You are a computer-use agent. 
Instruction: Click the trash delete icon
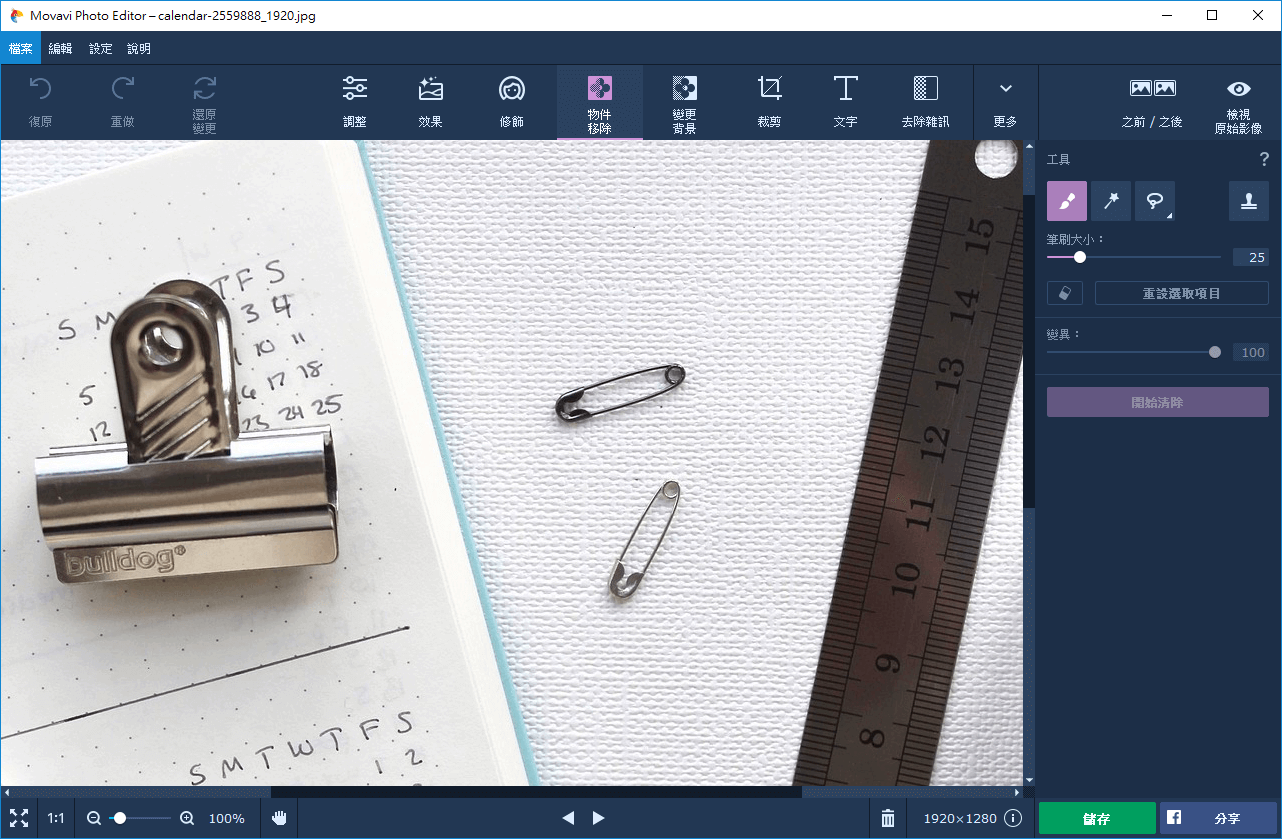(887, 818)
